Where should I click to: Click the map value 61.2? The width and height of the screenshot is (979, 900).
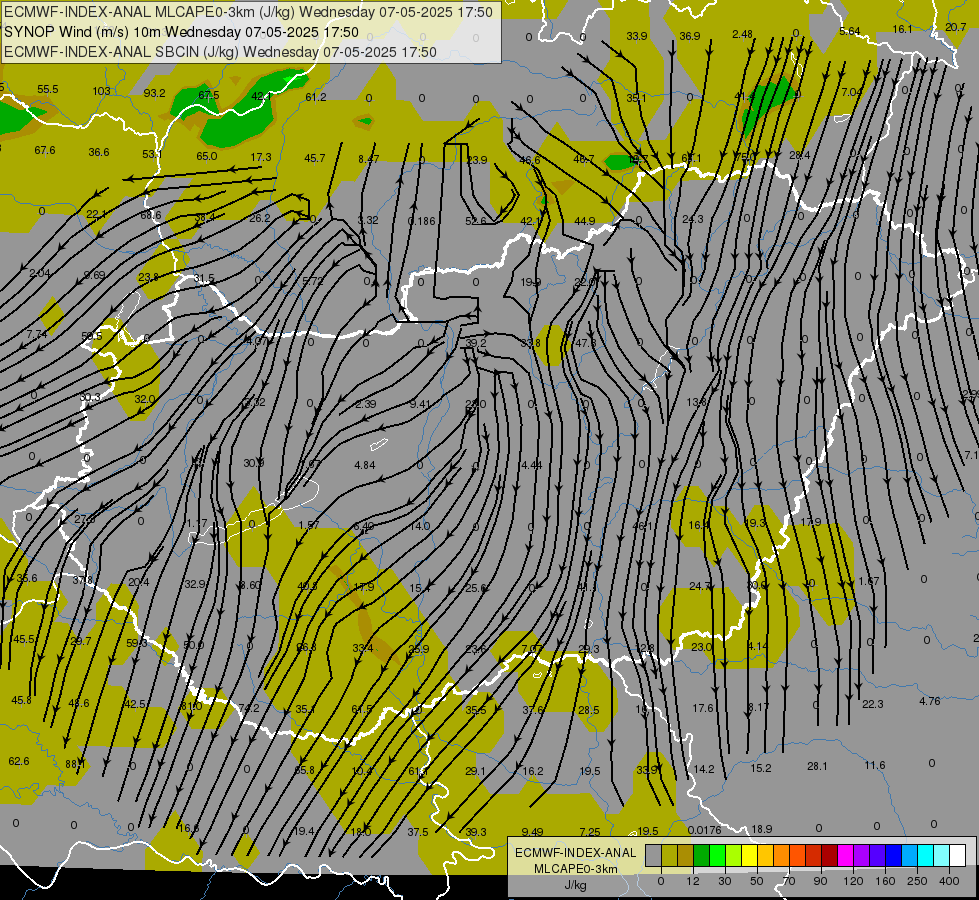[x=316, y=97]
